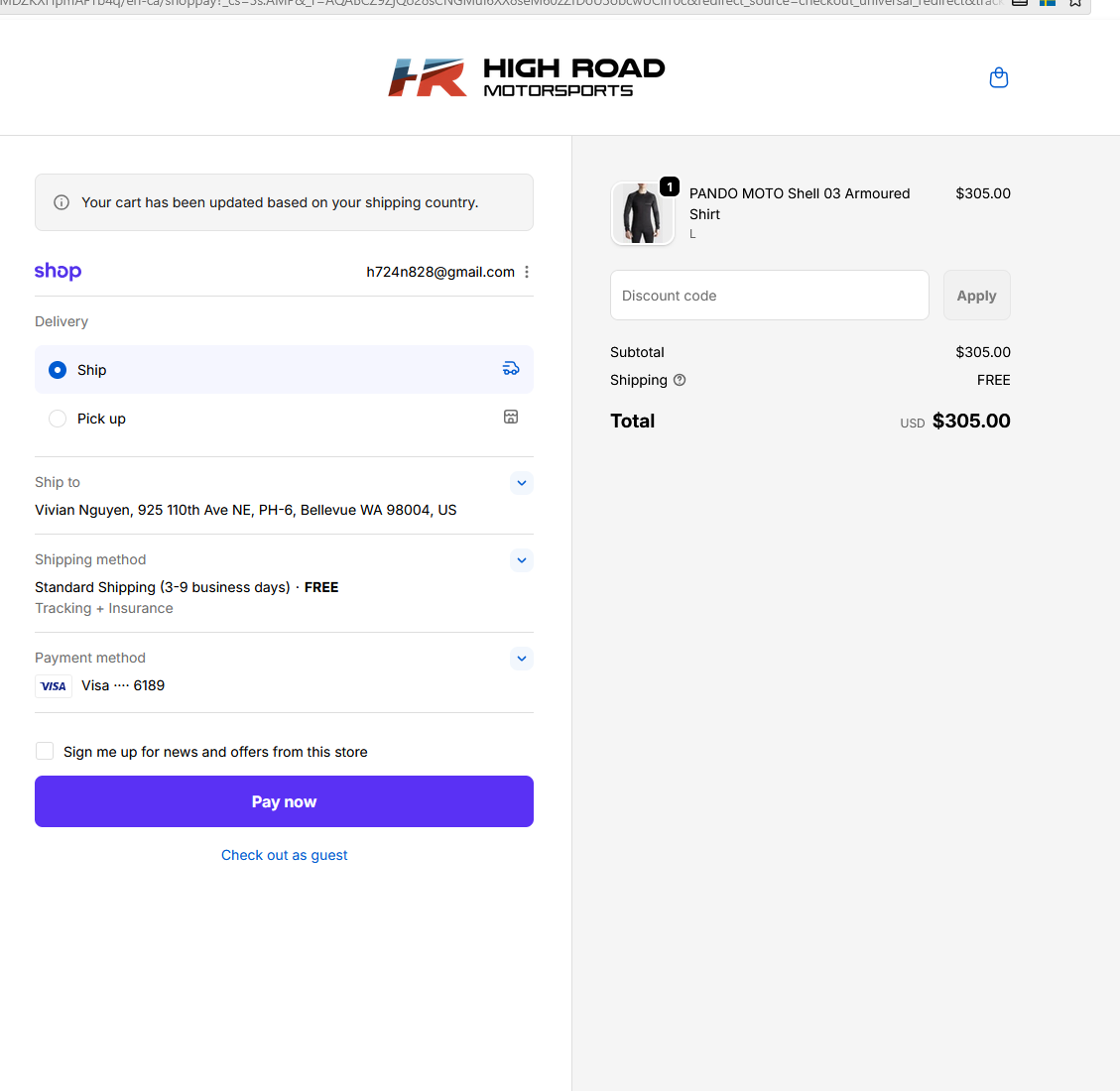This screenshot has width=1120, height=1091.
Task: Click the Shop Pay logo
Action: pyautogui.click(x=58, y=272)
